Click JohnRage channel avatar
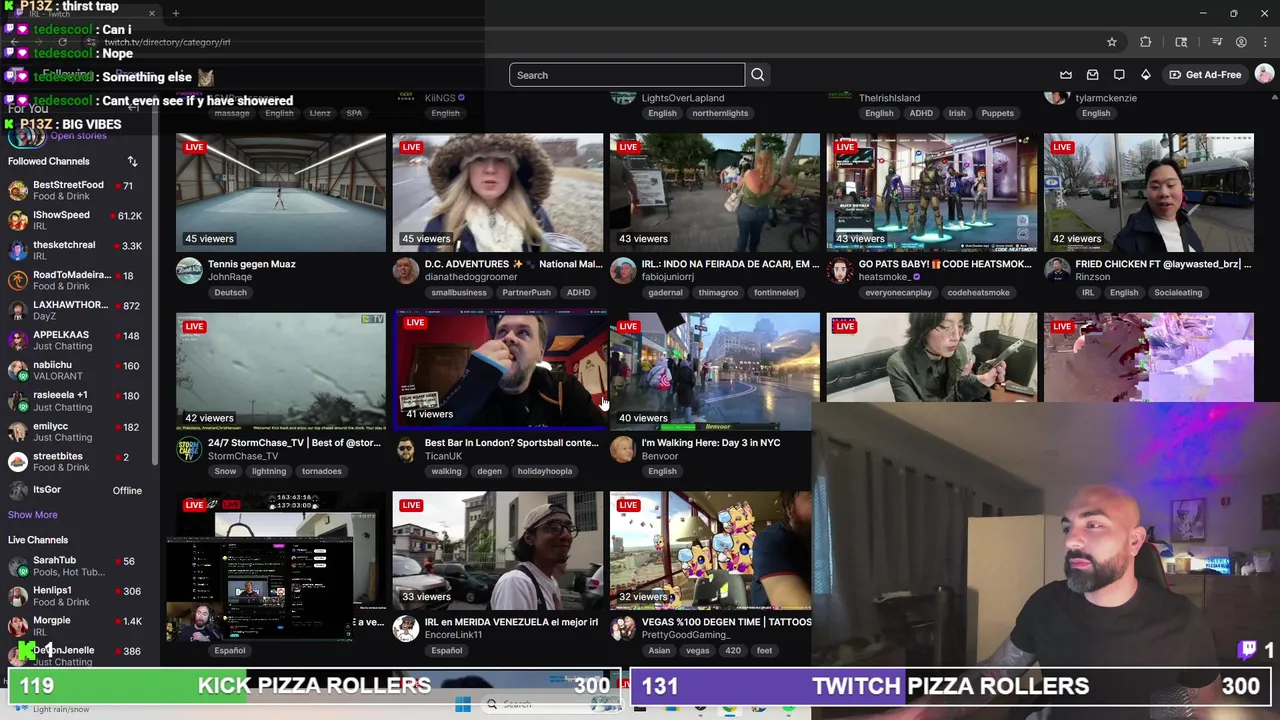 click(x=188, y=270)
